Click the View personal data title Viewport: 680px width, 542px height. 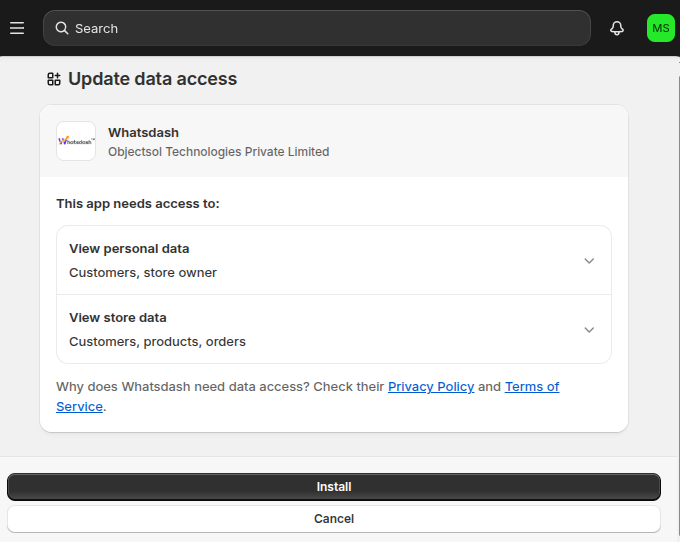129,249
